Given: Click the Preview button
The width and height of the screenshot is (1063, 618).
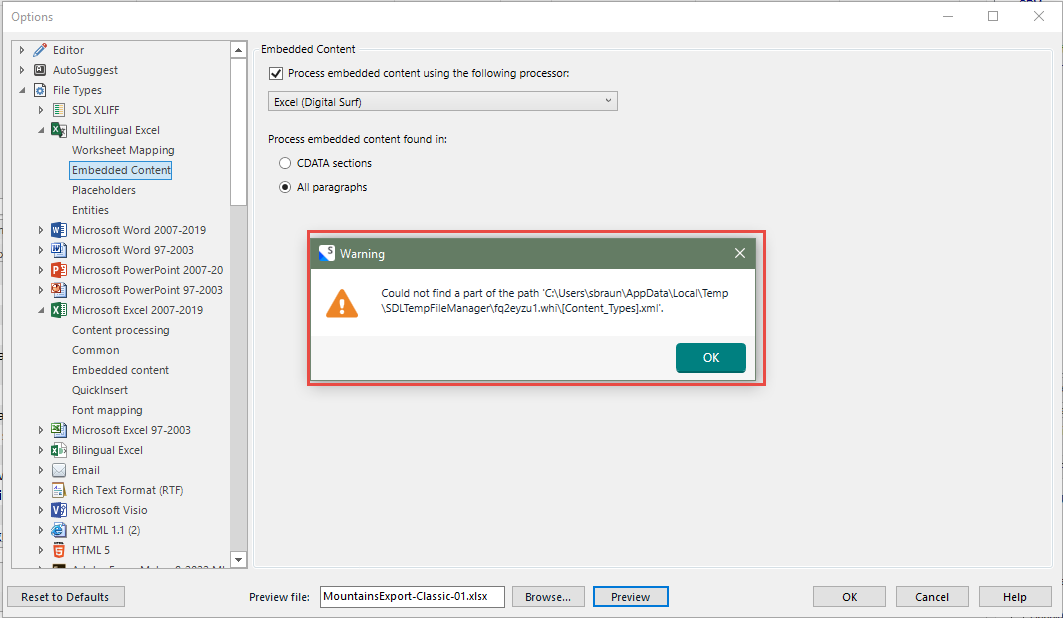Looking at the screenshot, I should pos(630,597).
